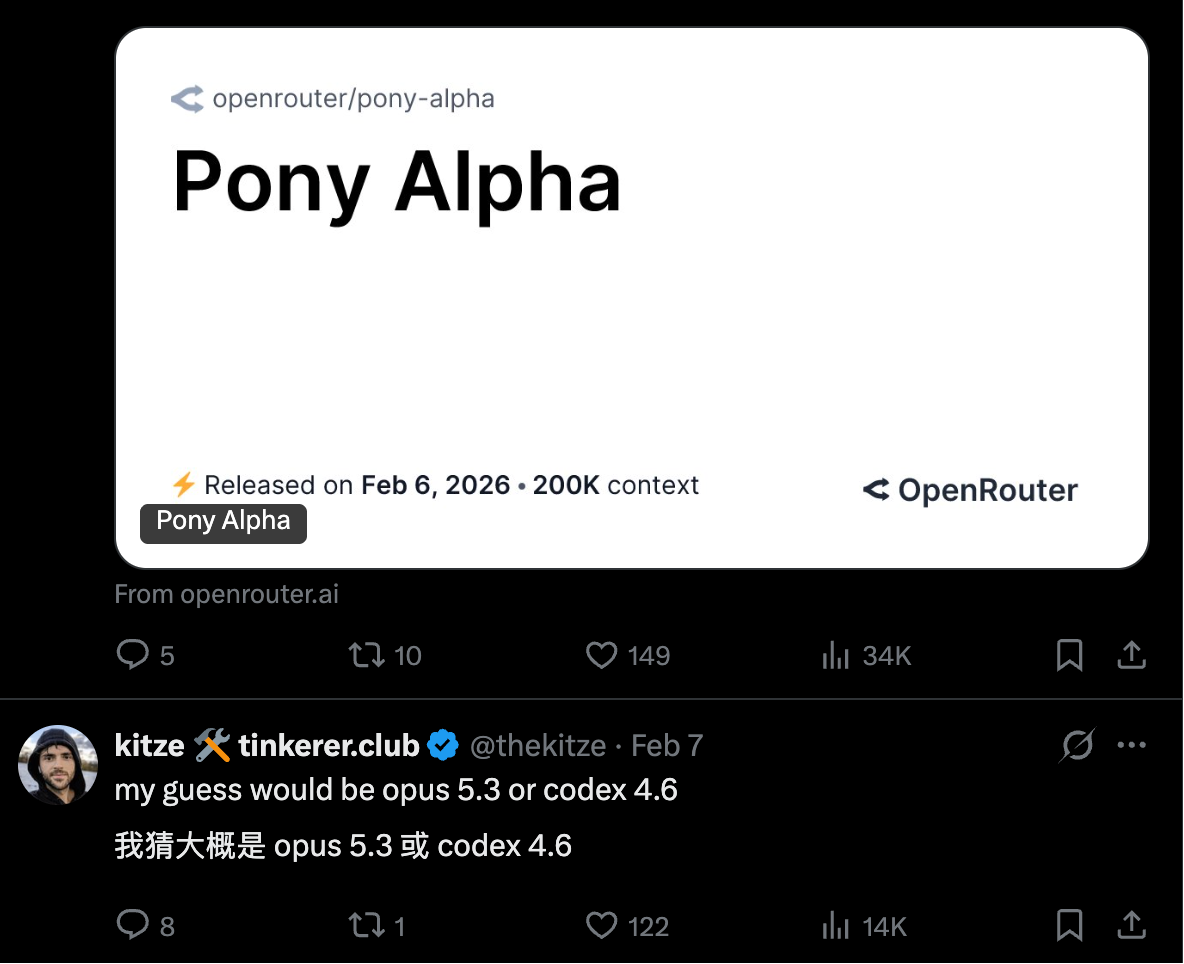Like kitze's guess comment
Viewport: 1184px width, 964px height.
click(601, 925)
